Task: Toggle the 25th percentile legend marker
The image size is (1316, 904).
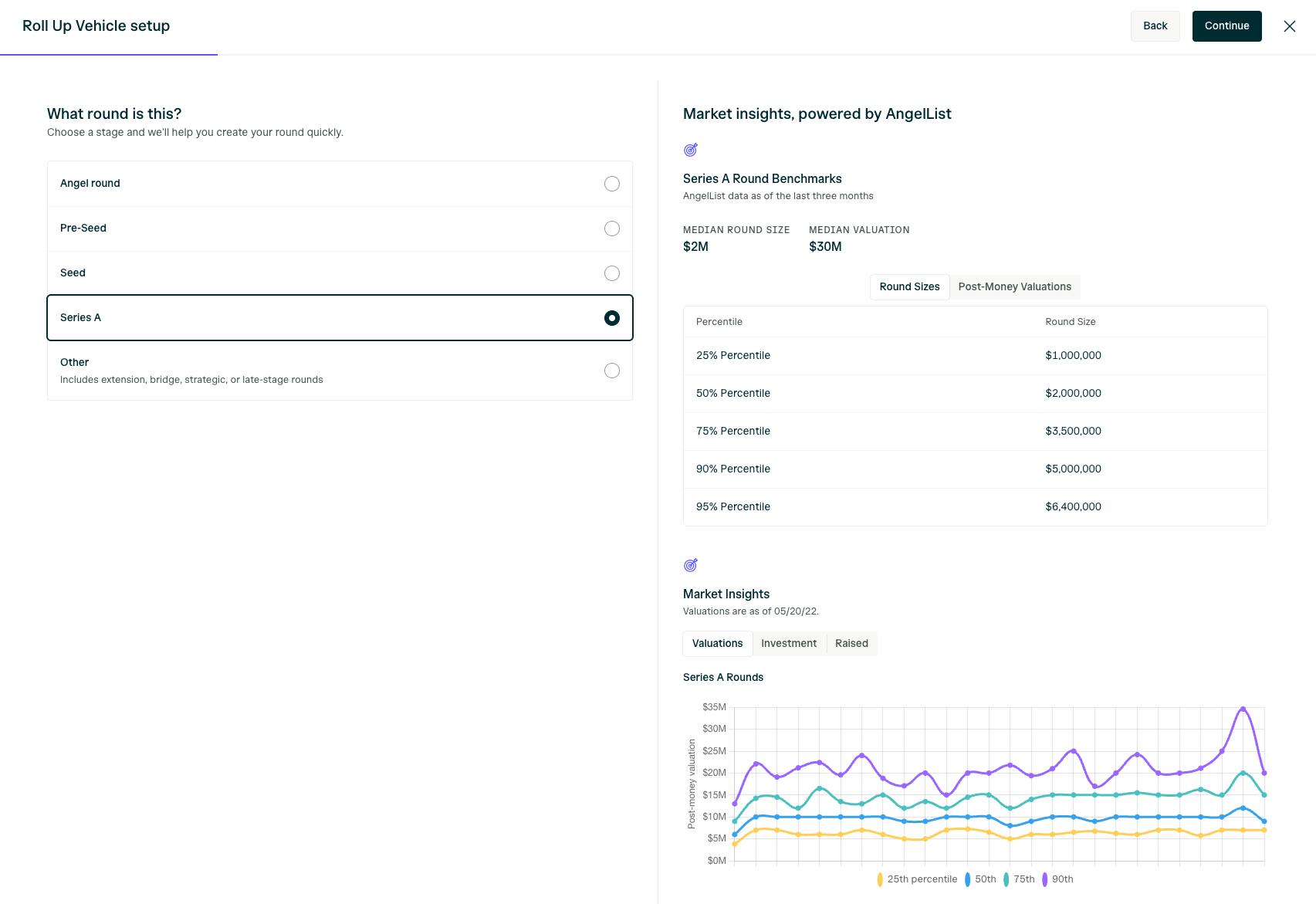Action: tap(880, 879)
